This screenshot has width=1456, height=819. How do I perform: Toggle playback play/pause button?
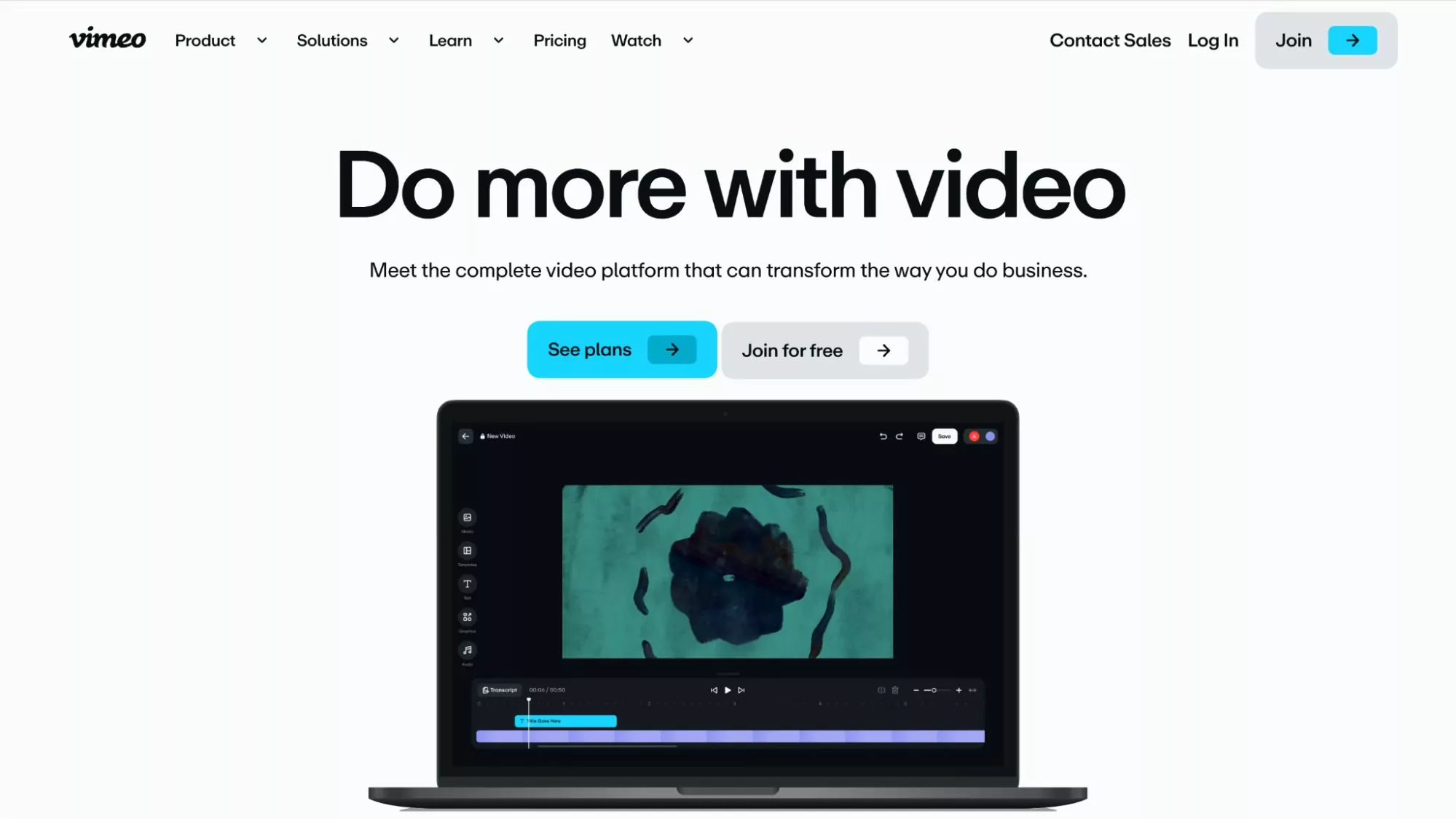(727, 690)
